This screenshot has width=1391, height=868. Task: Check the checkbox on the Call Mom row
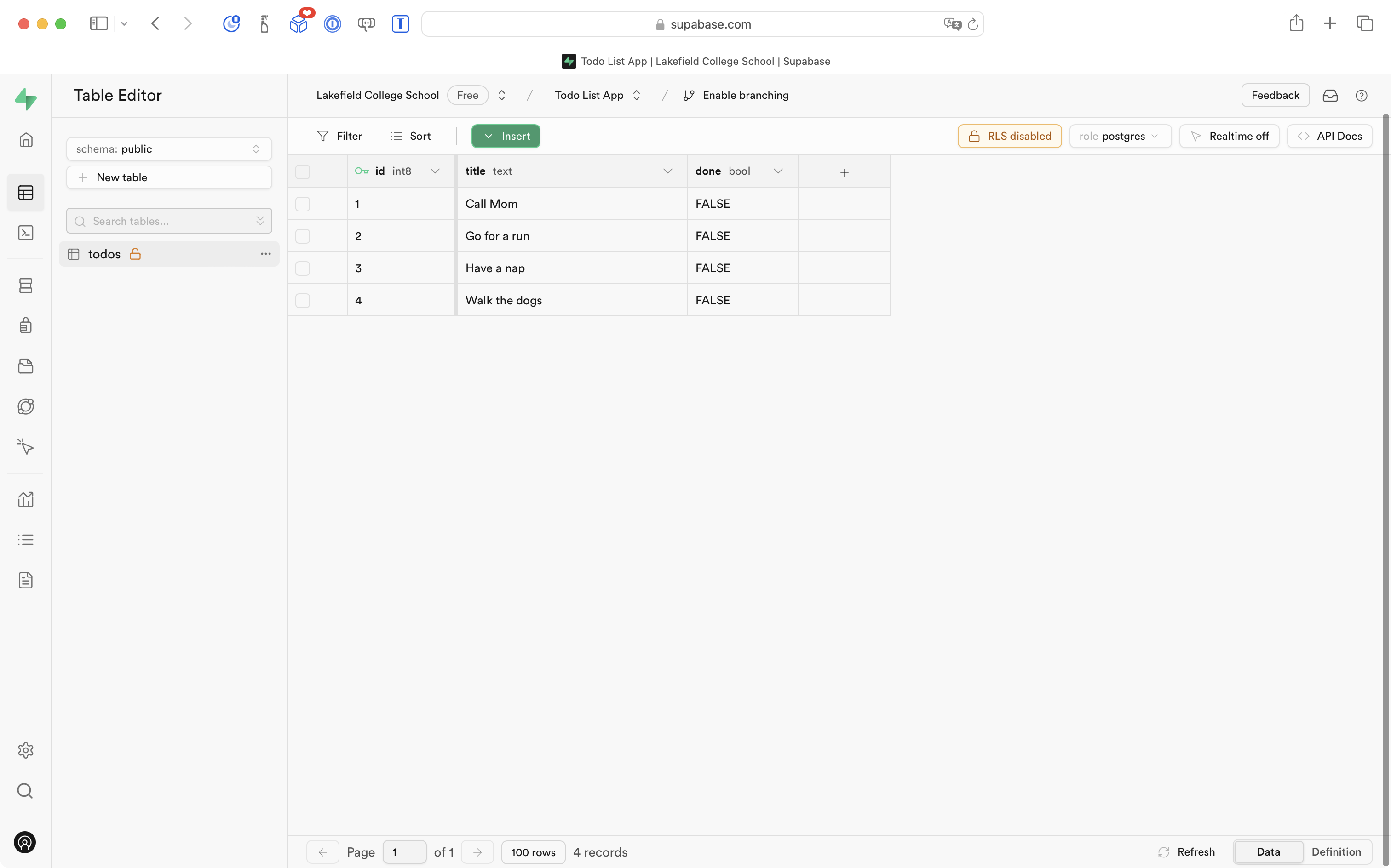point(303,203)
